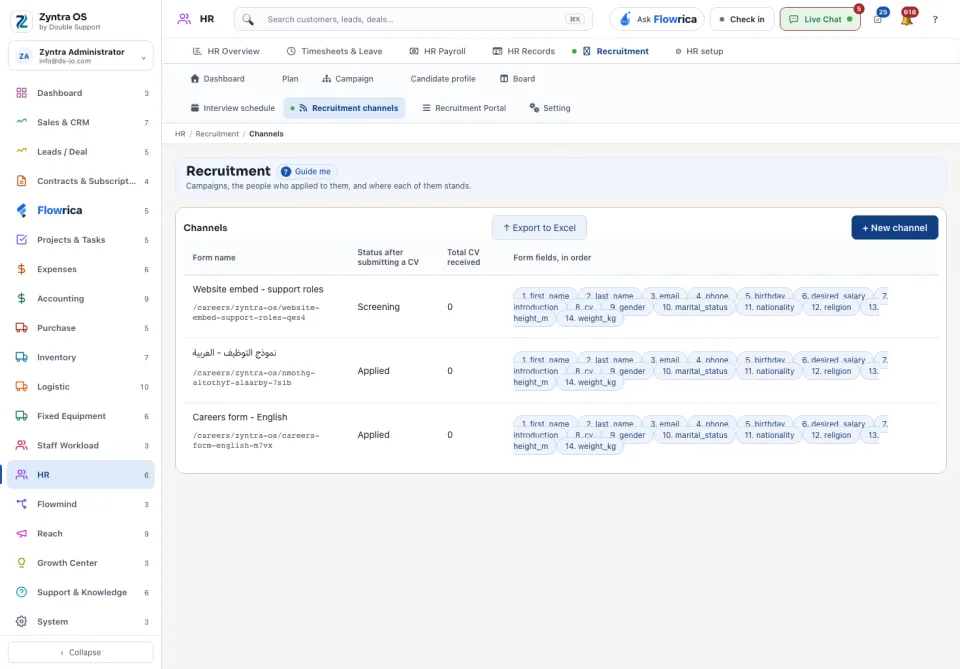Click the help question mark icon
The image size is (960, 669).
[x=935, y=20]
